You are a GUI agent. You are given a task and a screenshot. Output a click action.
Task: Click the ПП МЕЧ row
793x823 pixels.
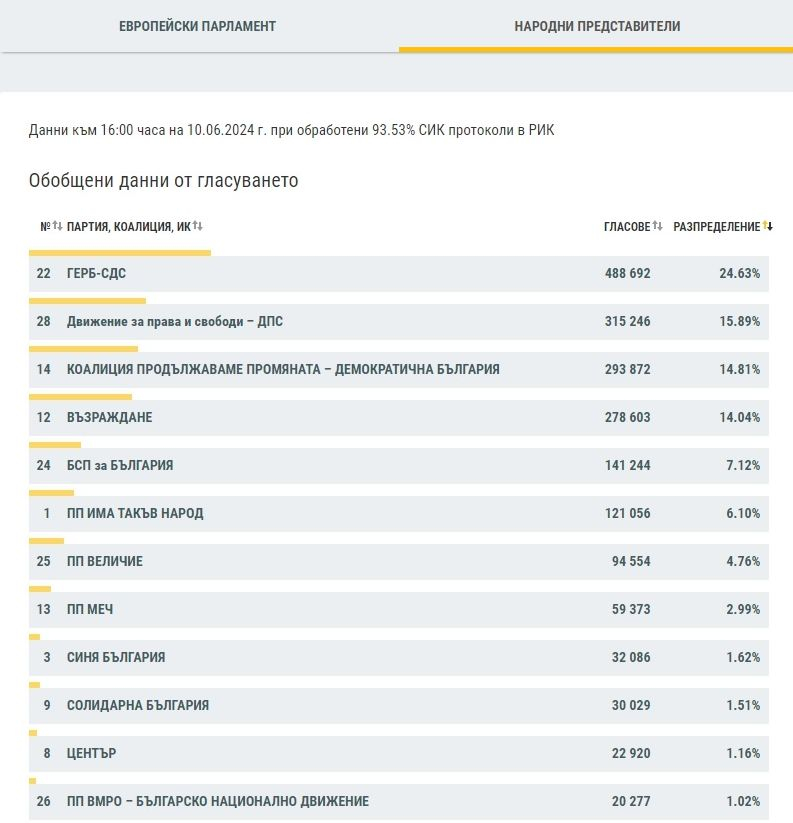click(x=399, y=609)
